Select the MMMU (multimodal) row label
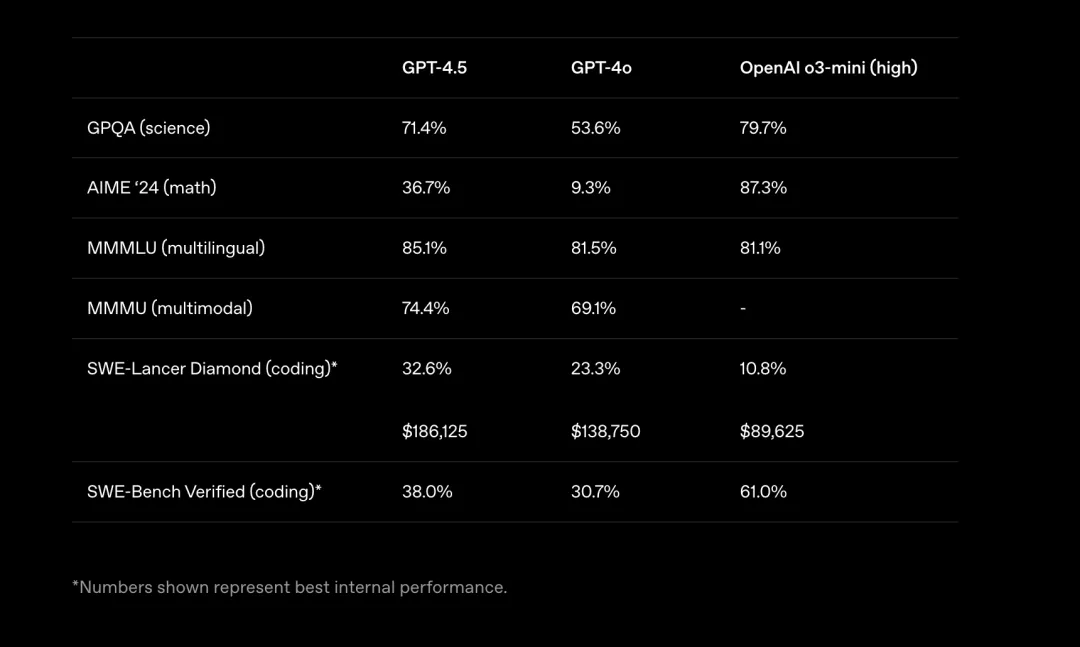1080x647 pixels. [x=169, y=308]
